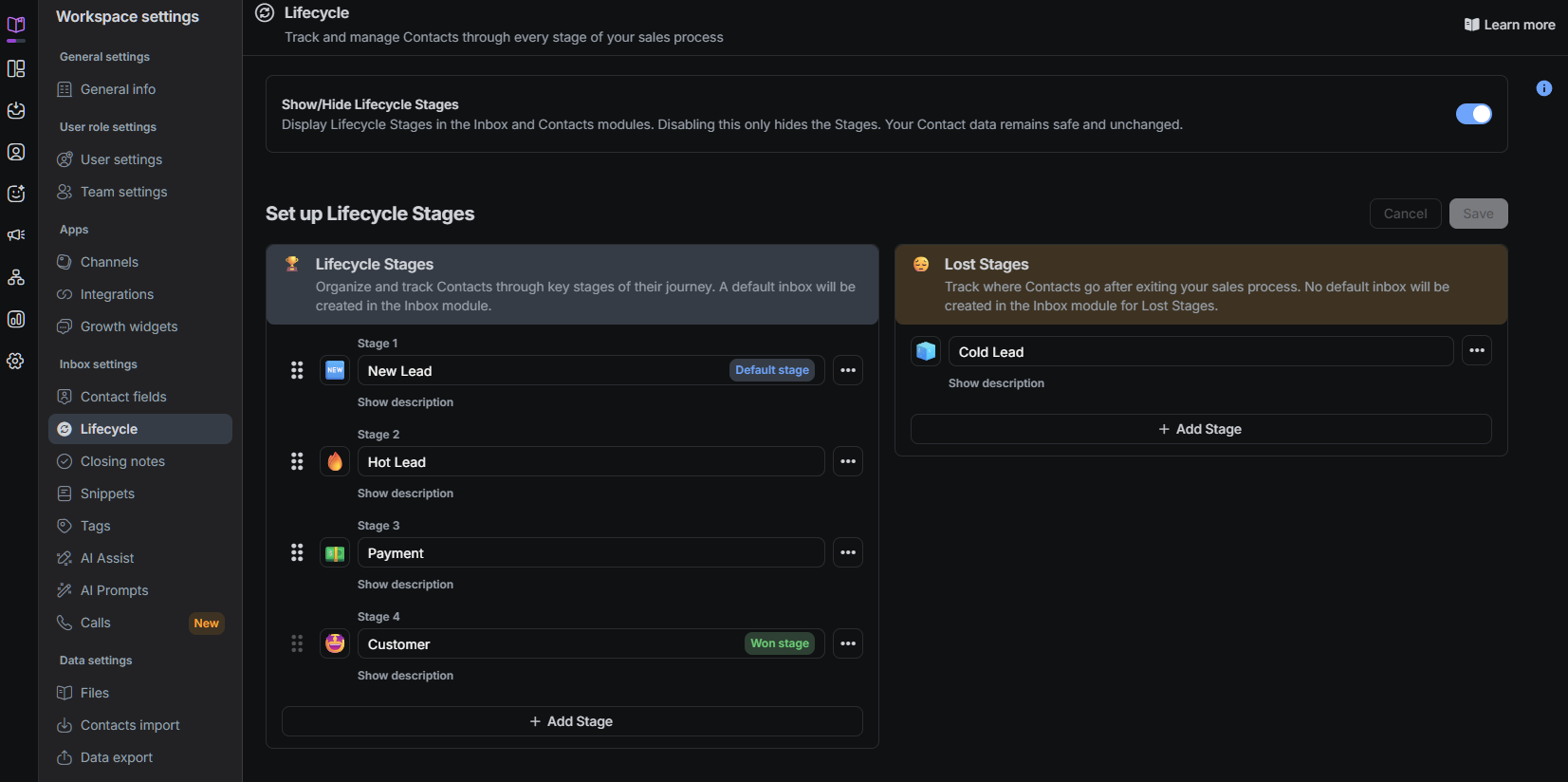
Task: Grab the drag handle for Hot Lead stage
Action: [x=297, y=461]
